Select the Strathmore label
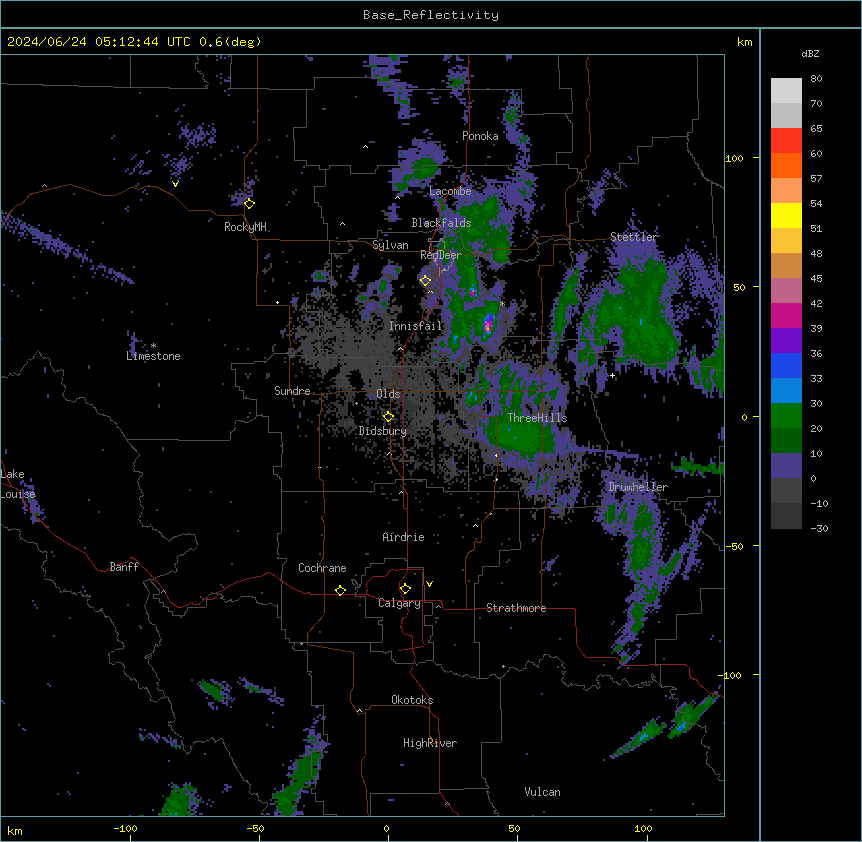Viewport: 862px width, 842px height. (516, 608)
